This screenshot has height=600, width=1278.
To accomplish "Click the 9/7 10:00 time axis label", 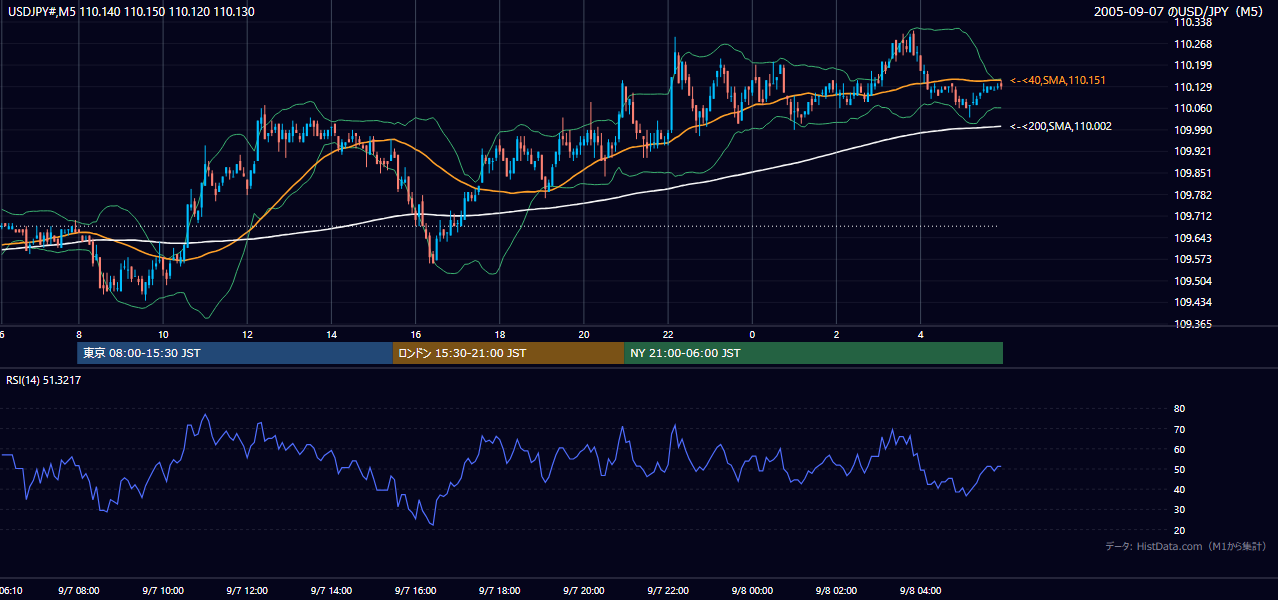I will (162, 591).
